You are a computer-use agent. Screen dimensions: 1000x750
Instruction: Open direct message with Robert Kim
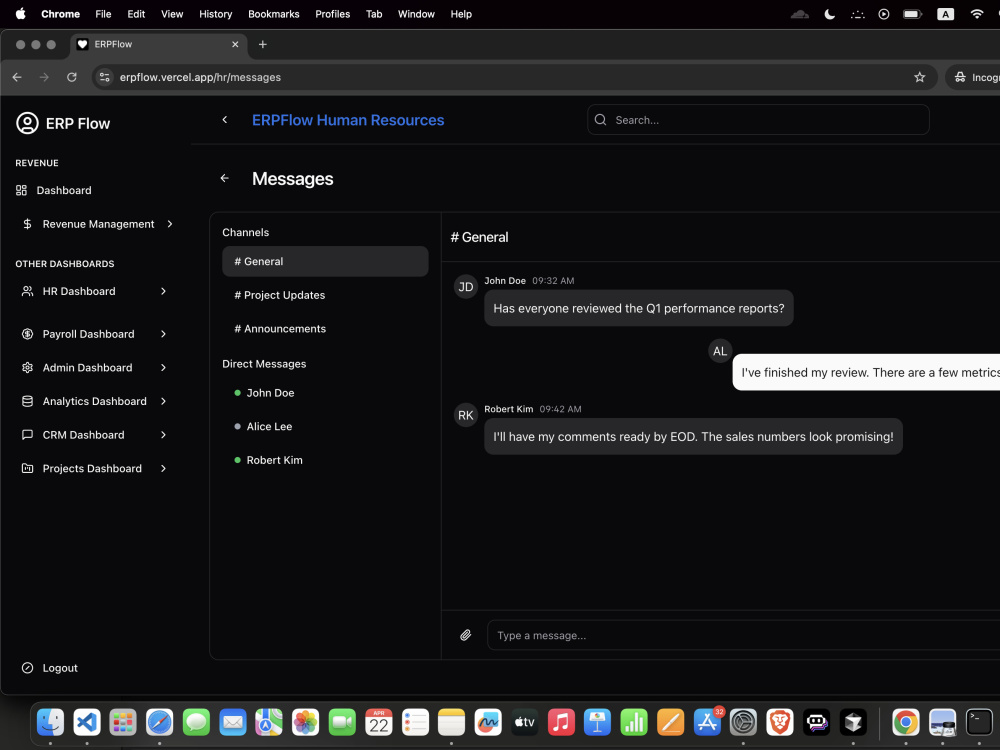pyautogui.click(x=325, y=460)
